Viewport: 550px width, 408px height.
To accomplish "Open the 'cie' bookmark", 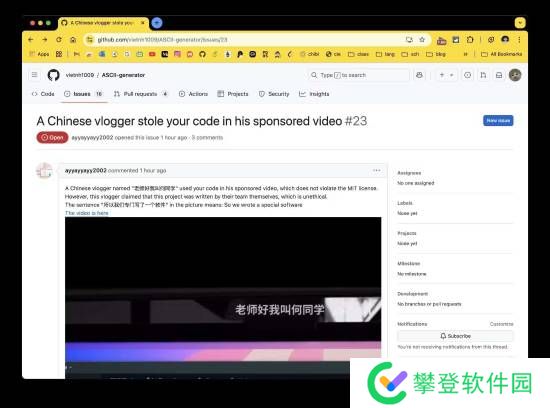I will coord(333,54).
